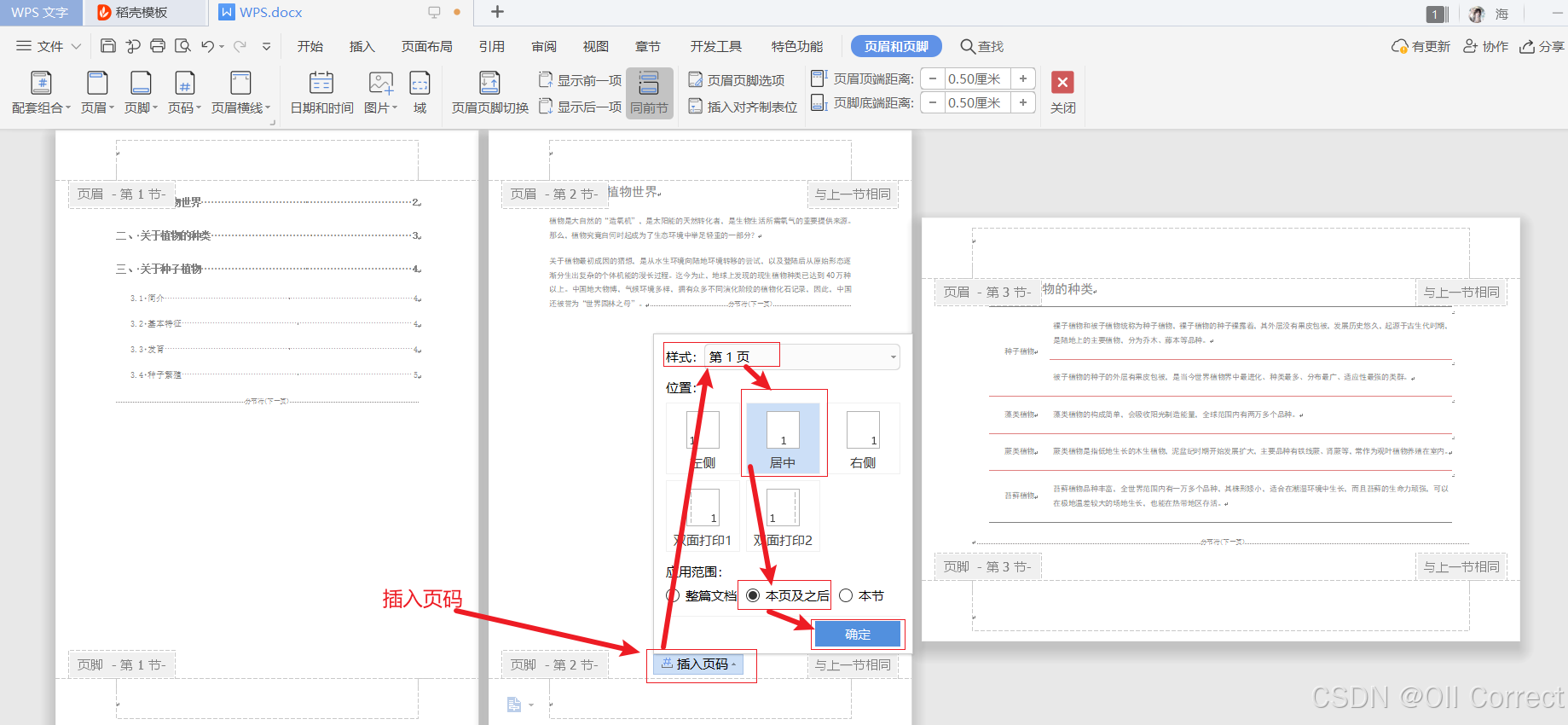Click 显示后一项 show next

(x=581, y=107)
